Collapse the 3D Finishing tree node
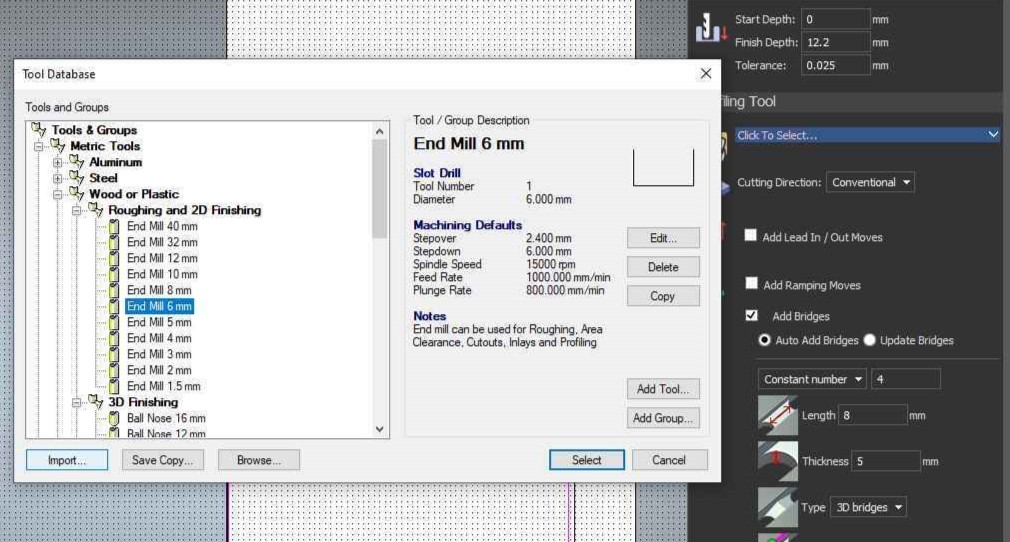Viewport: 1010px width, 542px height. pos(77,402)
